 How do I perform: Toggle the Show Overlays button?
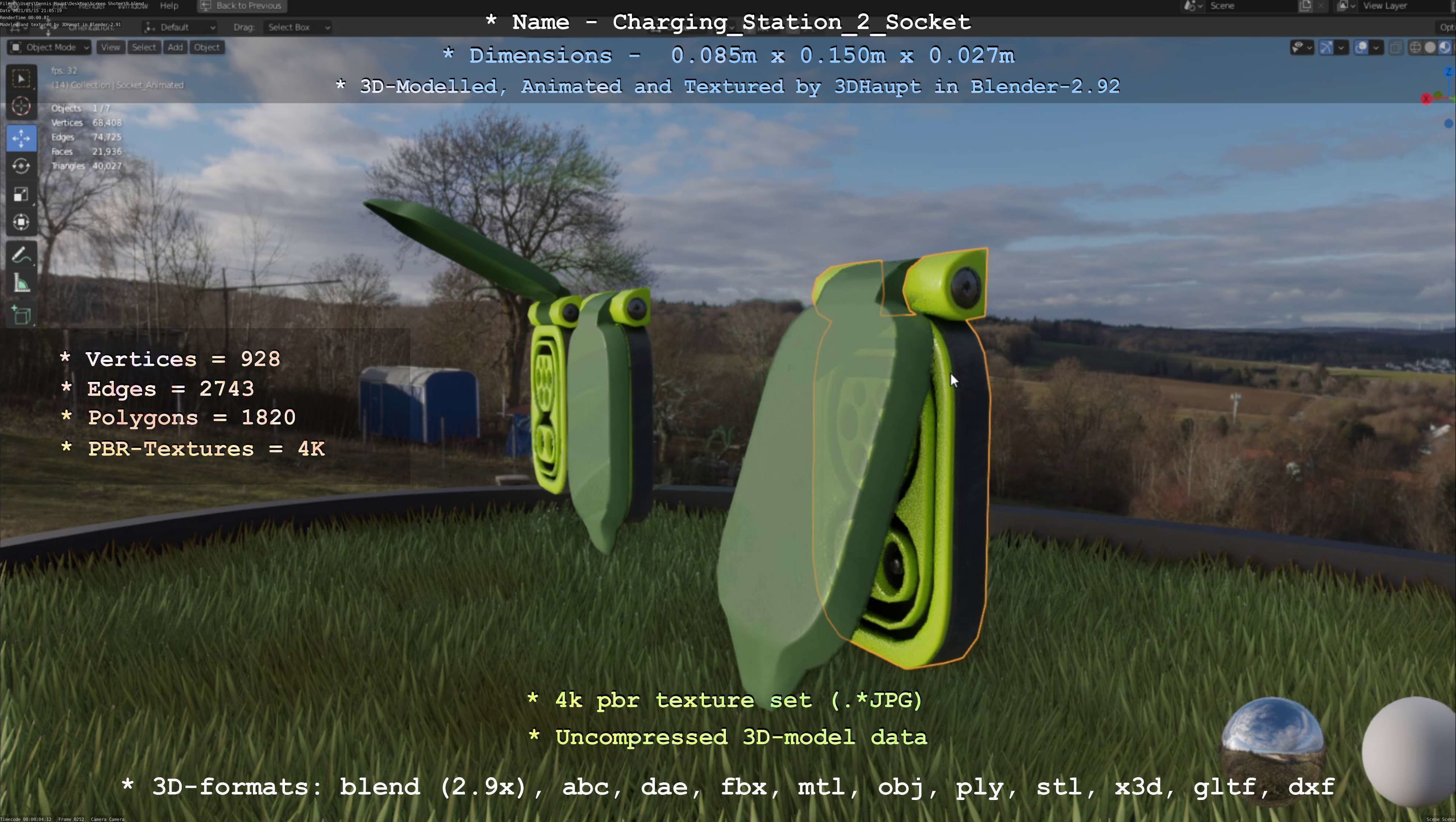tap(1362, 47)
